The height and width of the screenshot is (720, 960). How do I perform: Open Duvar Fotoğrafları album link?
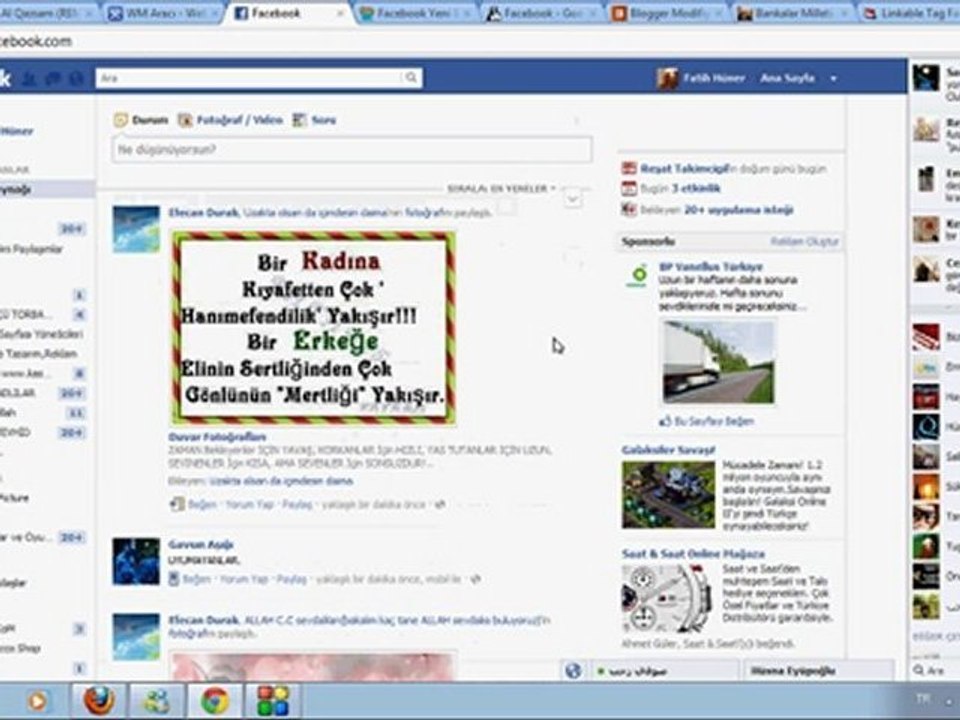(217, 437)
